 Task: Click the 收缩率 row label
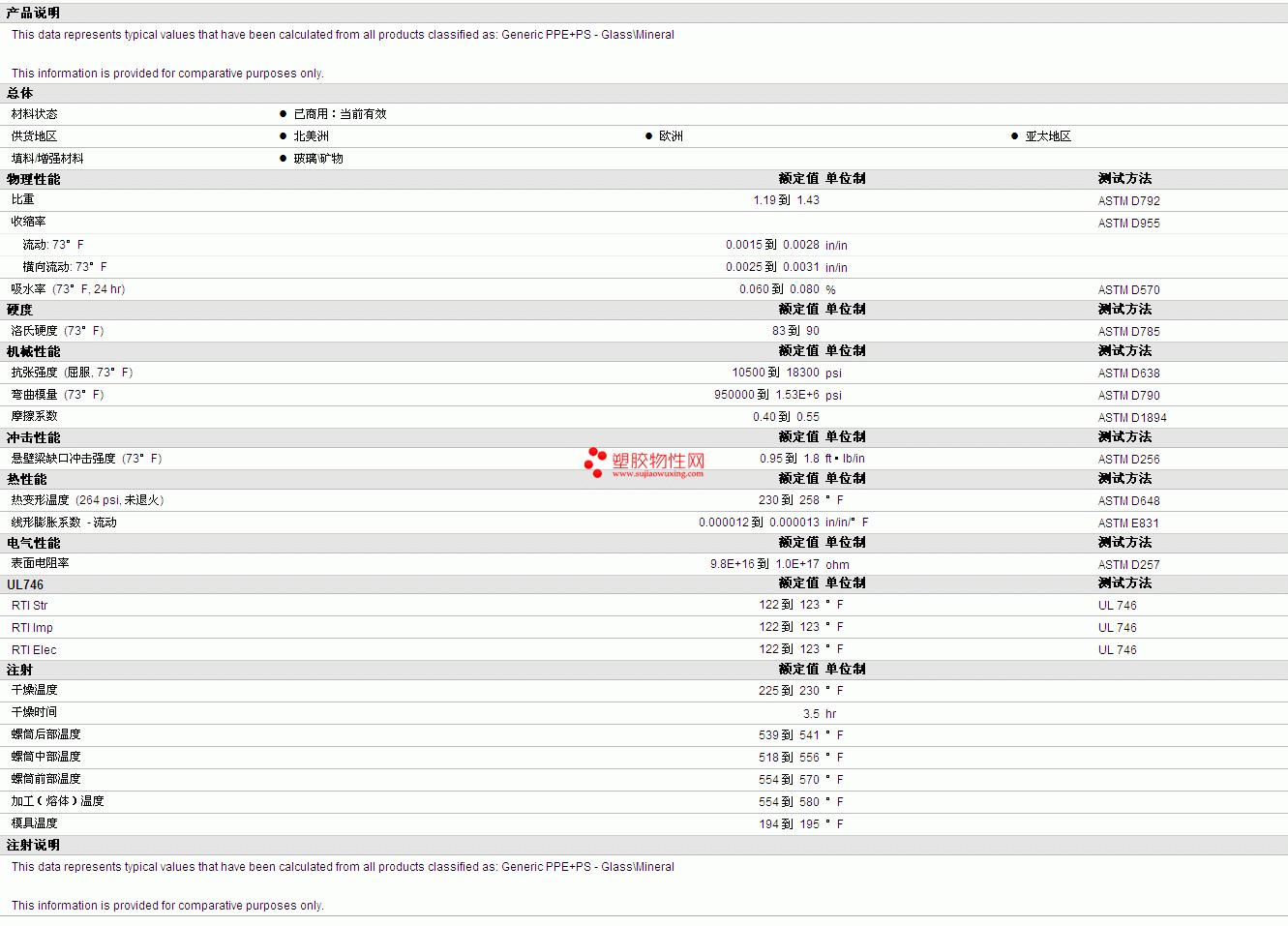tap(28, 222)
